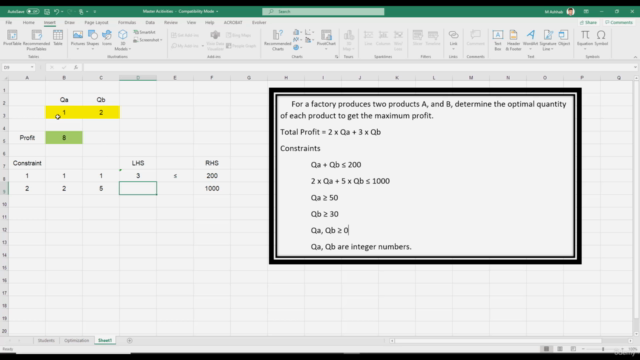Click the vertical scrollbar
The height and width of the screenshot is (360, 640).
(x=636, y=200)
